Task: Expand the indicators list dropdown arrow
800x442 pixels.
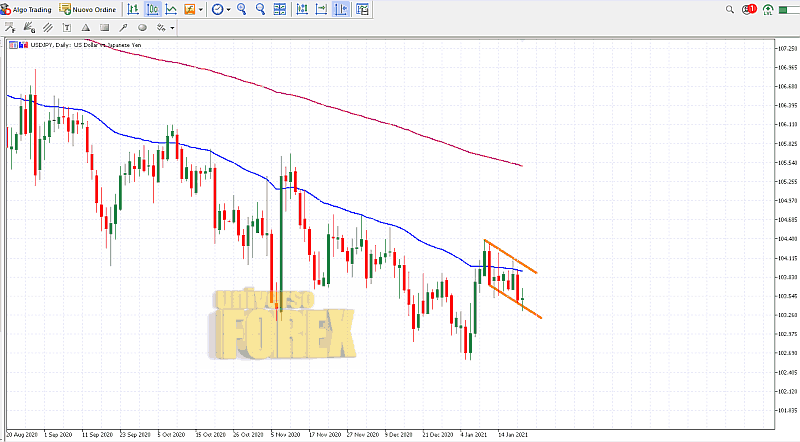Action: pyautogui.click(x=202, y=9)
